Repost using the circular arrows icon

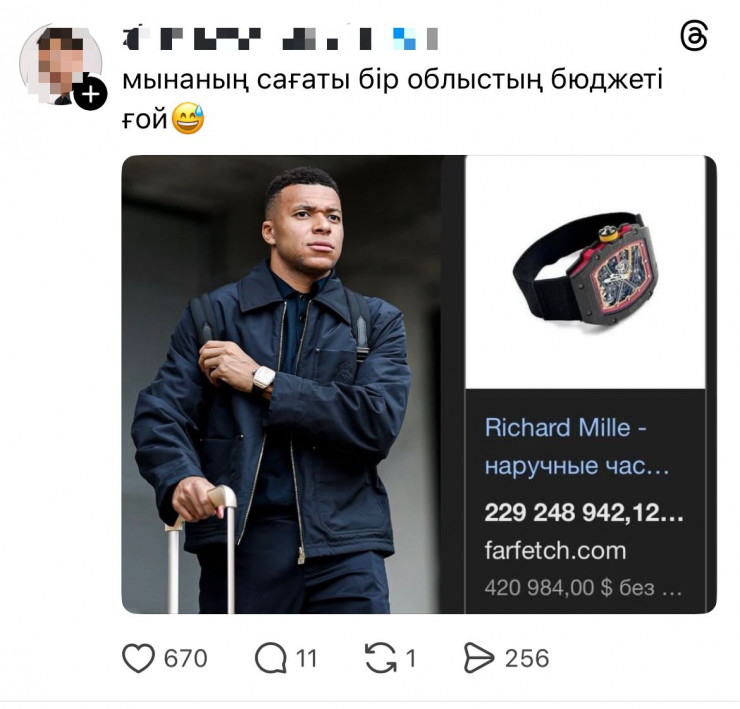[380, 657]
